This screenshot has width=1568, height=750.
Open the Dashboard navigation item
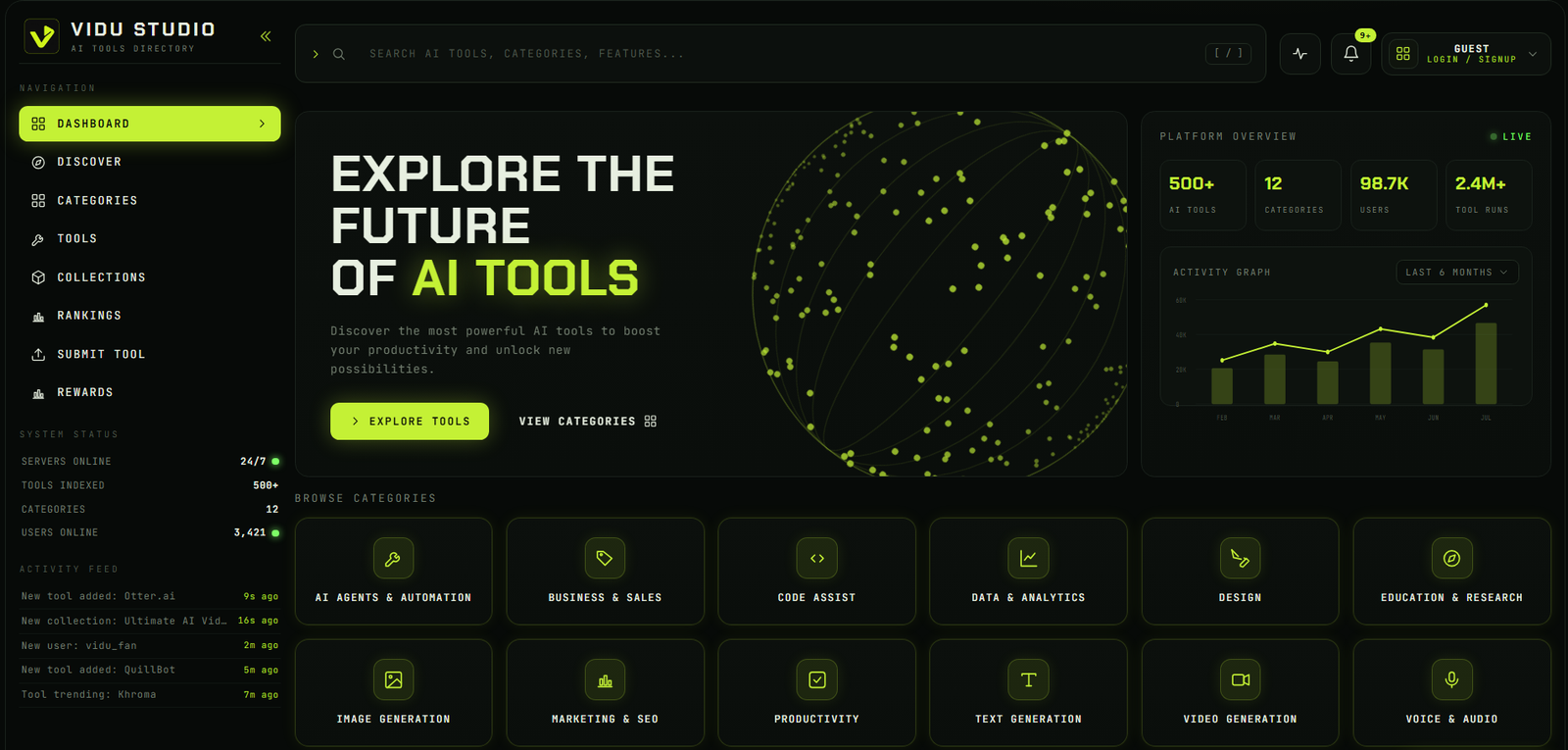pyautogui.click(x=150, y=124)
